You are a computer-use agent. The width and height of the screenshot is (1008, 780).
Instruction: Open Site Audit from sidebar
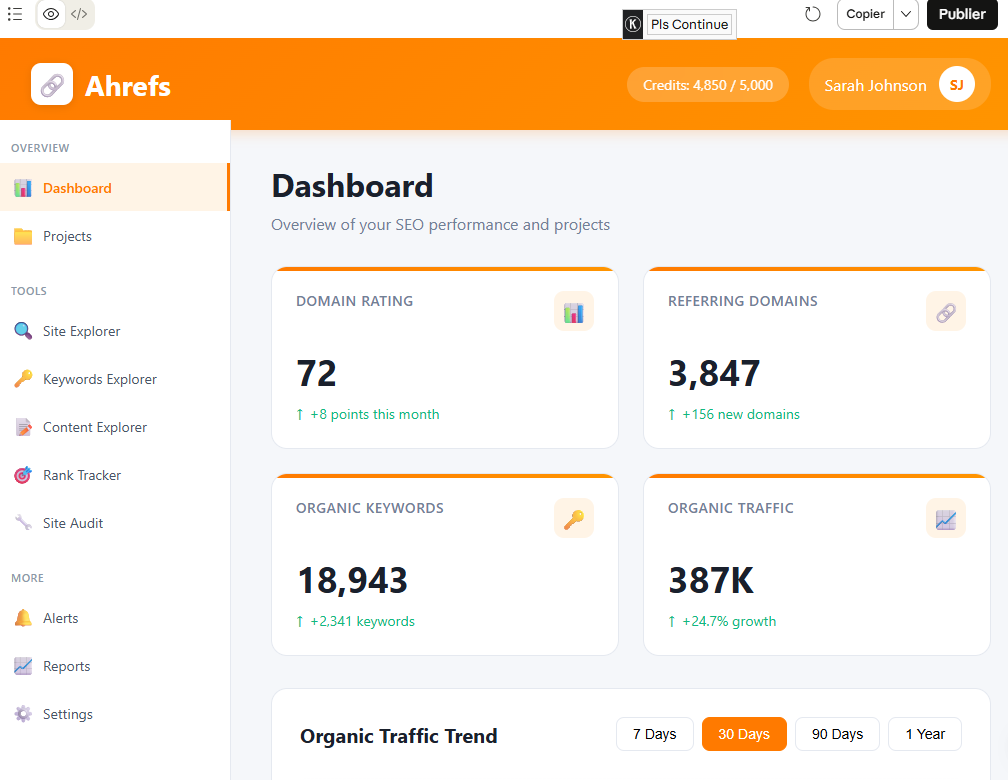(114, 523)
